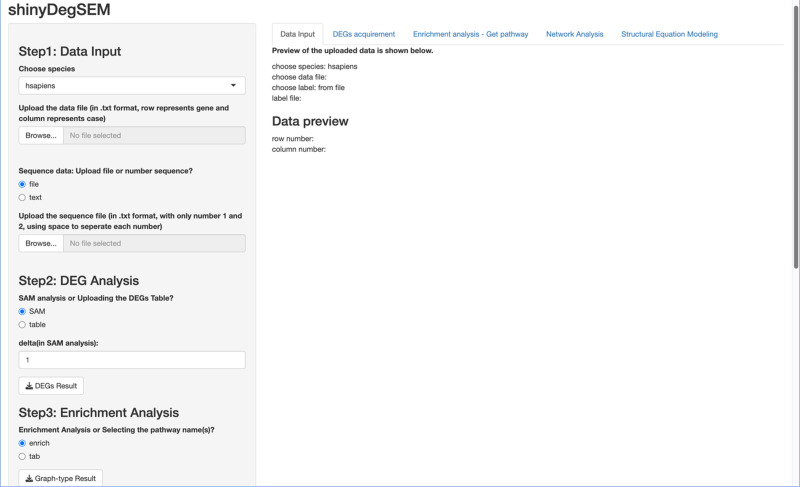
Task: Click the download icon on Graph-type Result
Action: (29, 478)
